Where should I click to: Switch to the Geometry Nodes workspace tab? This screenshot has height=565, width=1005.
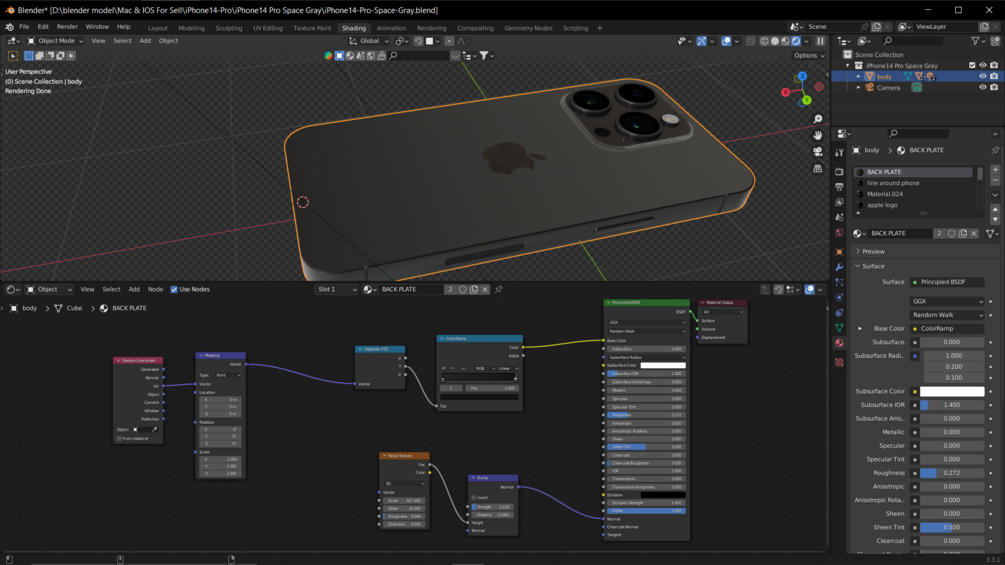coord(528,28)
